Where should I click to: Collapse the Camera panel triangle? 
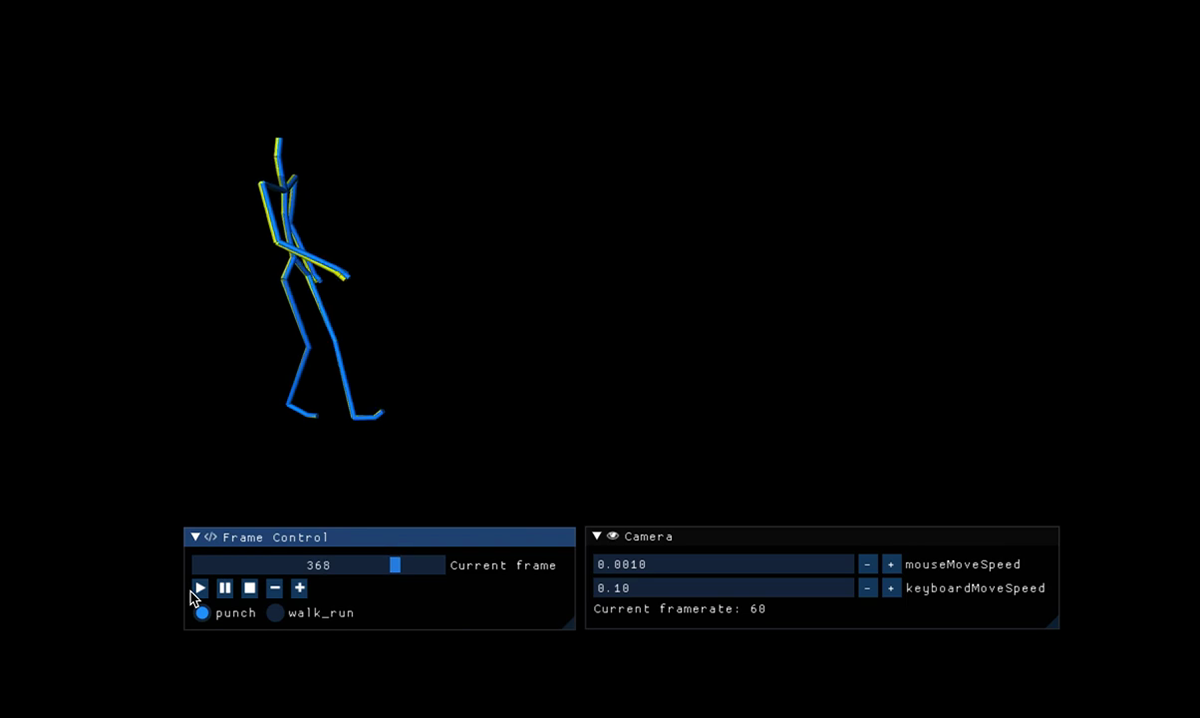click(x=597, y=537)
